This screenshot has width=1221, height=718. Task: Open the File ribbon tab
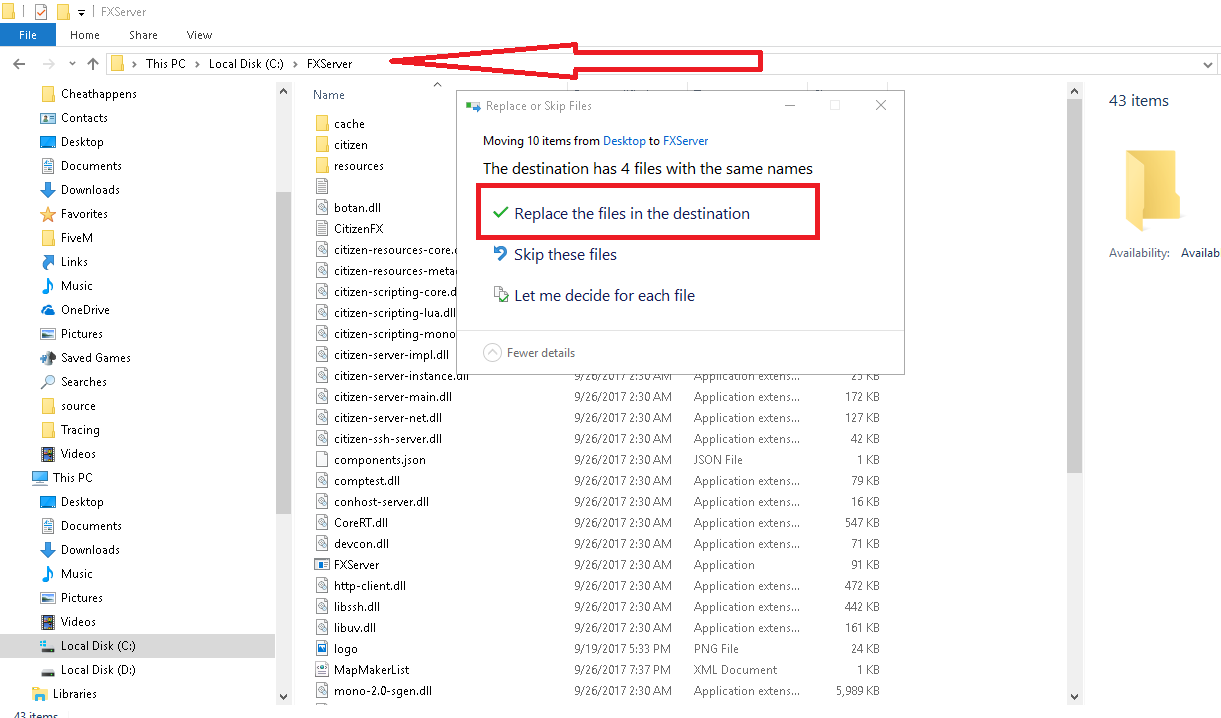tap(28, 35)
